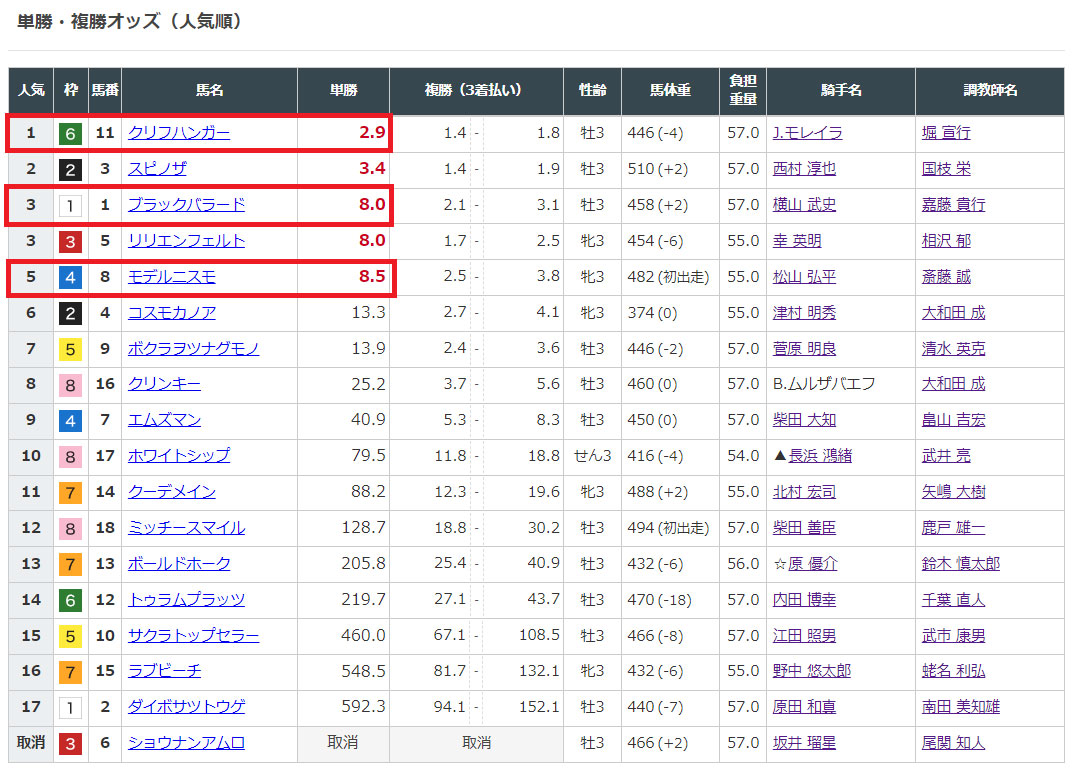Open trainer link 国枝 栄
The height and width of the screenshot is (772, 1075).
tap(946, 169)
